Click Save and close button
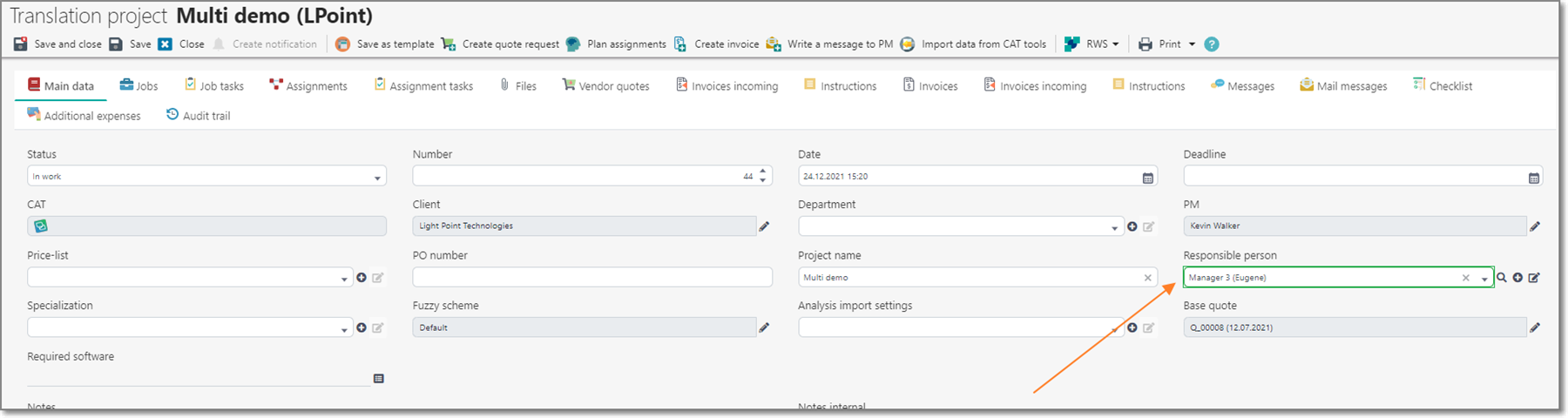 [57, 44]
